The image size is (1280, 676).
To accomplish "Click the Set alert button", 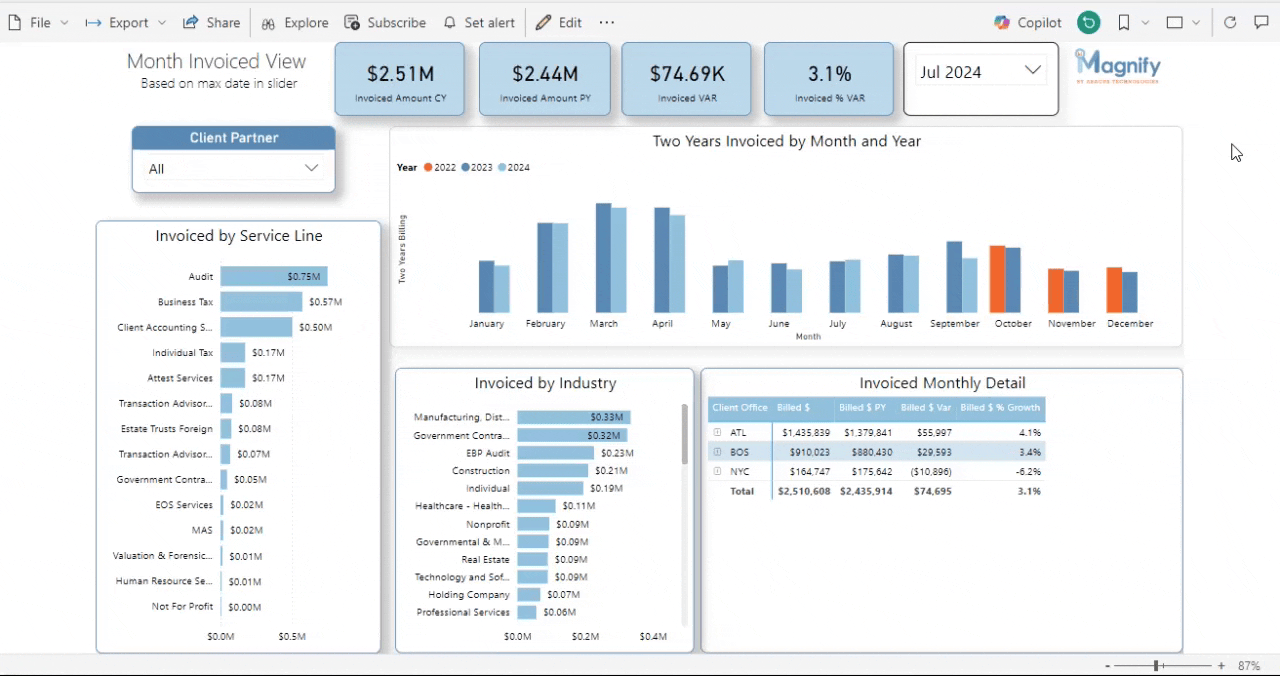I will 479,22.
